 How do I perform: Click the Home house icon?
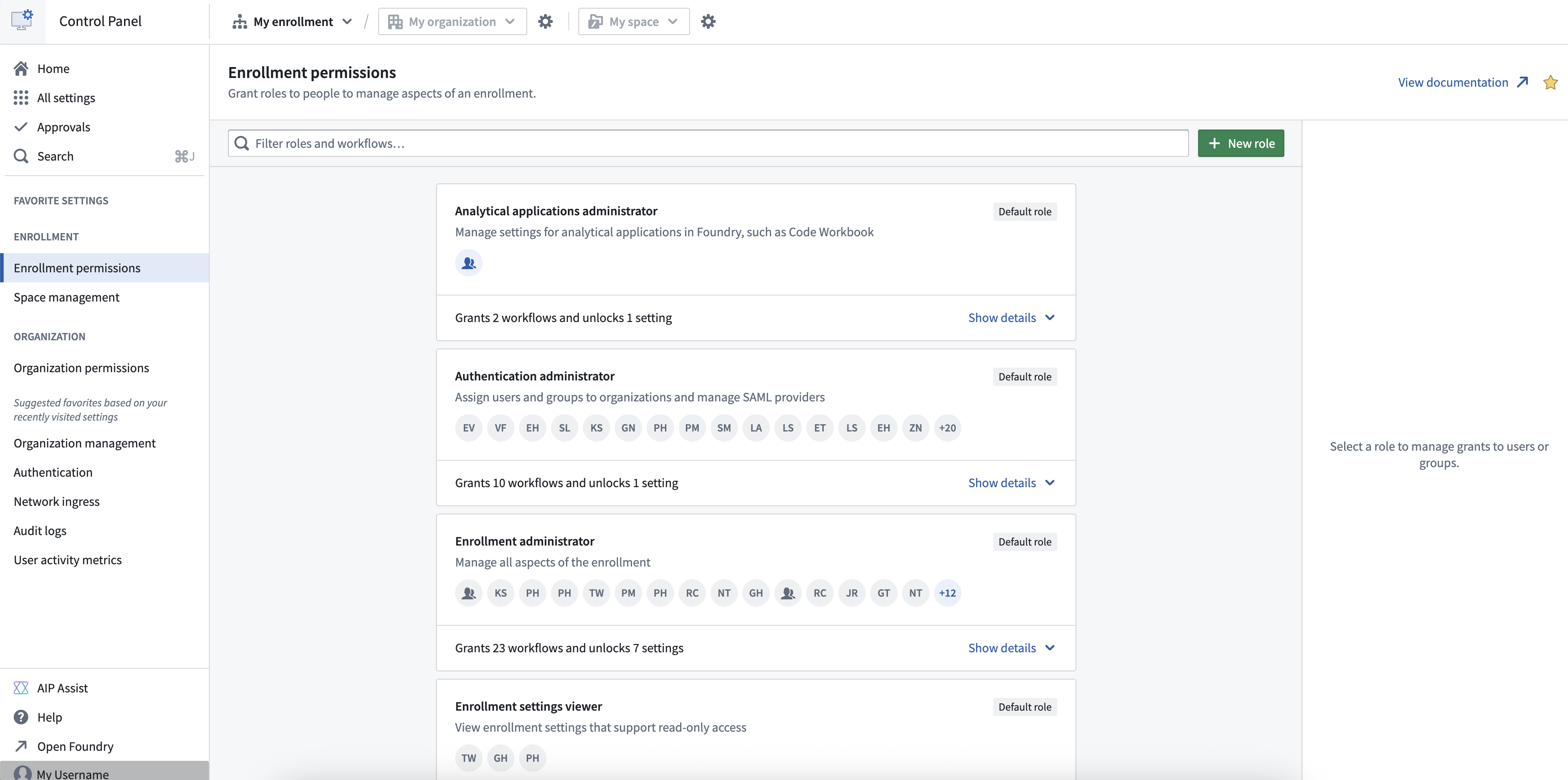[x=21, y=68]
